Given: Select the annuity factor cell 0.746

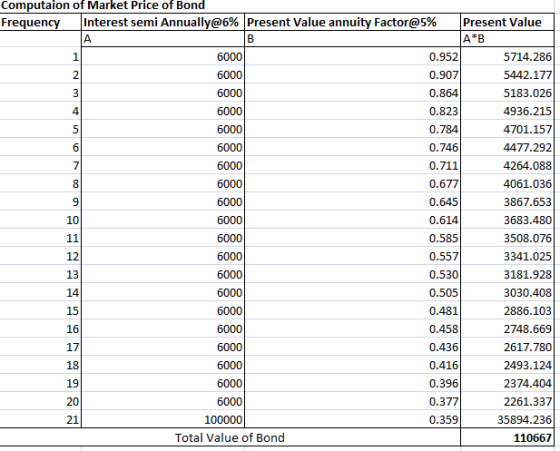Looking at the screenshot, I should [352, 147].
